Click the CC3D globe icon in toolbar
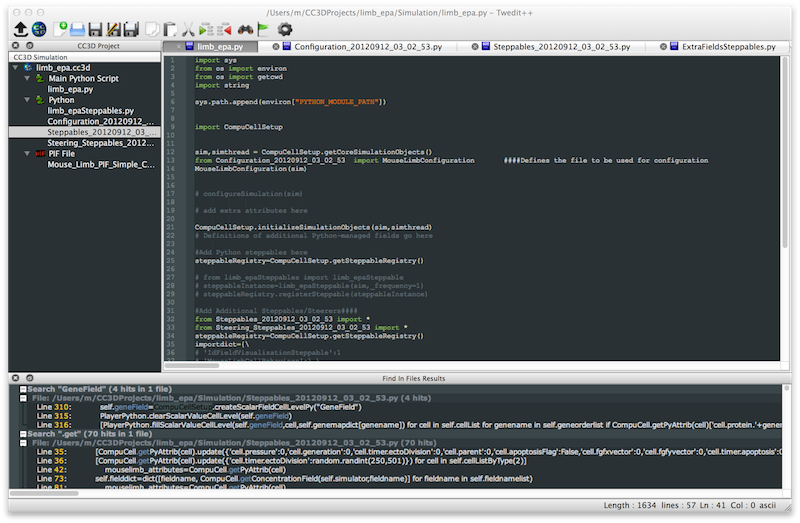 tap(38, 29)
